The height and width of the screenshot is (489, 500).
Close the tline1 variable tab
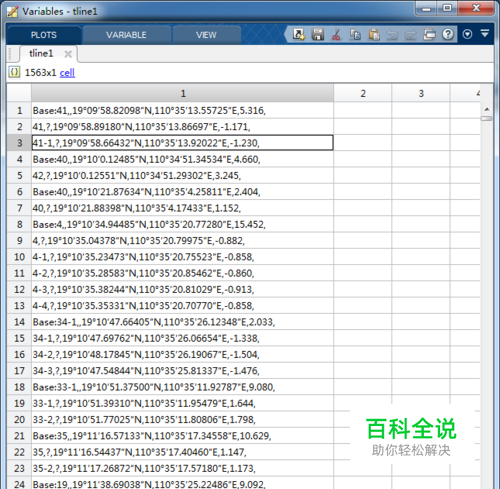[68, 54]
